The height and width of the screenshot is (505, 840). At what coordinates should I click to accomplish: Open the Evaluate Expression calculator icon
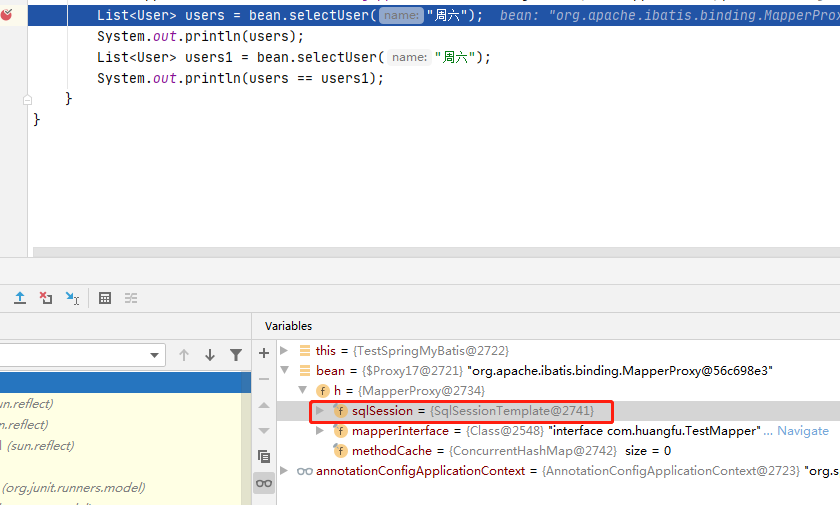tap(105, 298)
